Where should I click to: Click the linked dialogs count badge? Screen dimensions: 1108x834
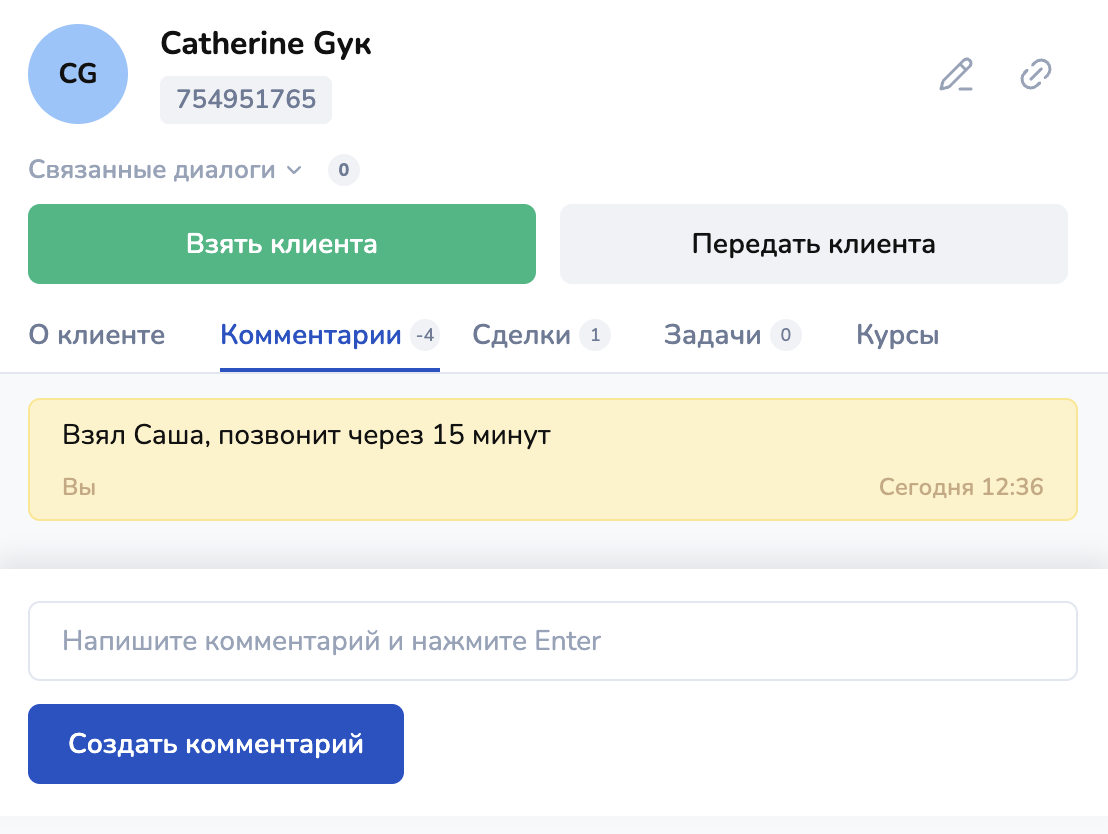tap(343, 170)
